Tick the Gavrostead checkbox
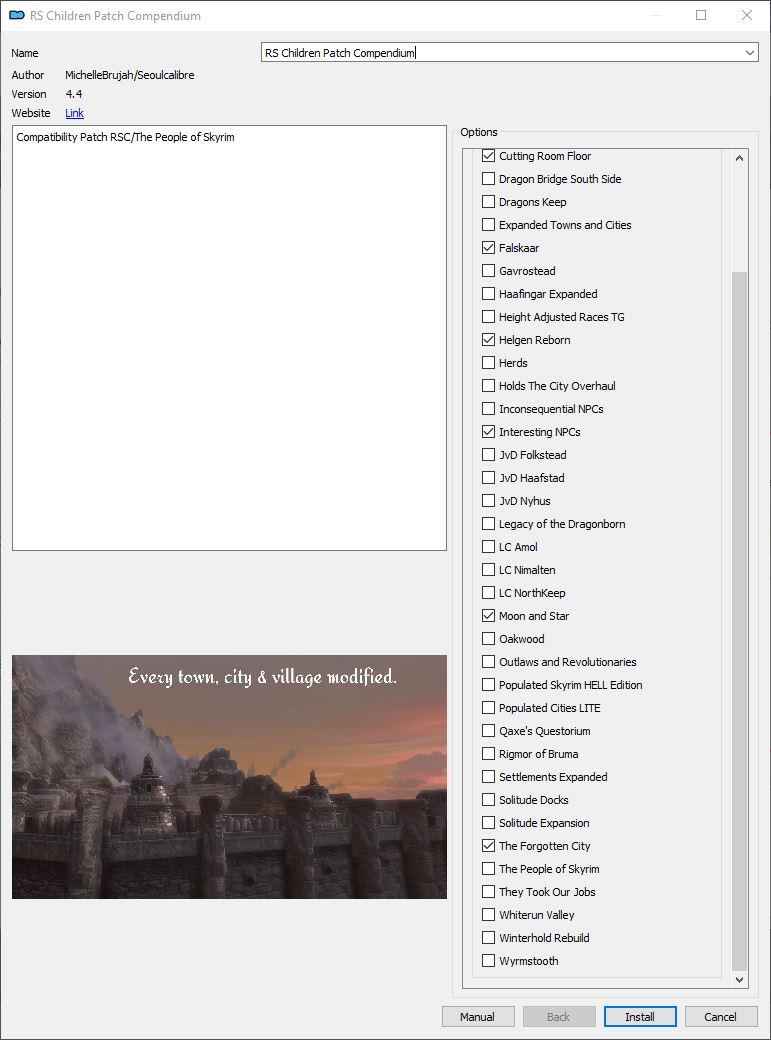771x1040 pixels. 488,271
